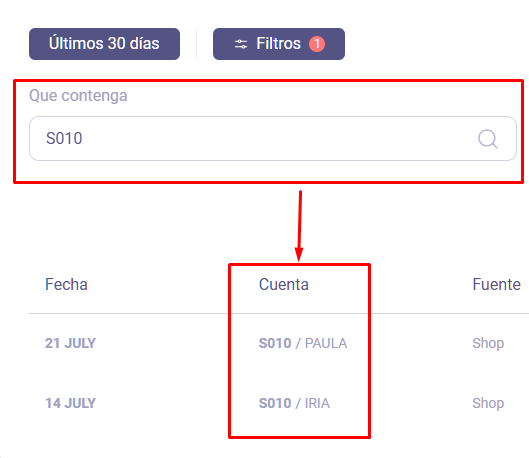
Task: Click the IRIA account name
Action: [x=317, y=403]
